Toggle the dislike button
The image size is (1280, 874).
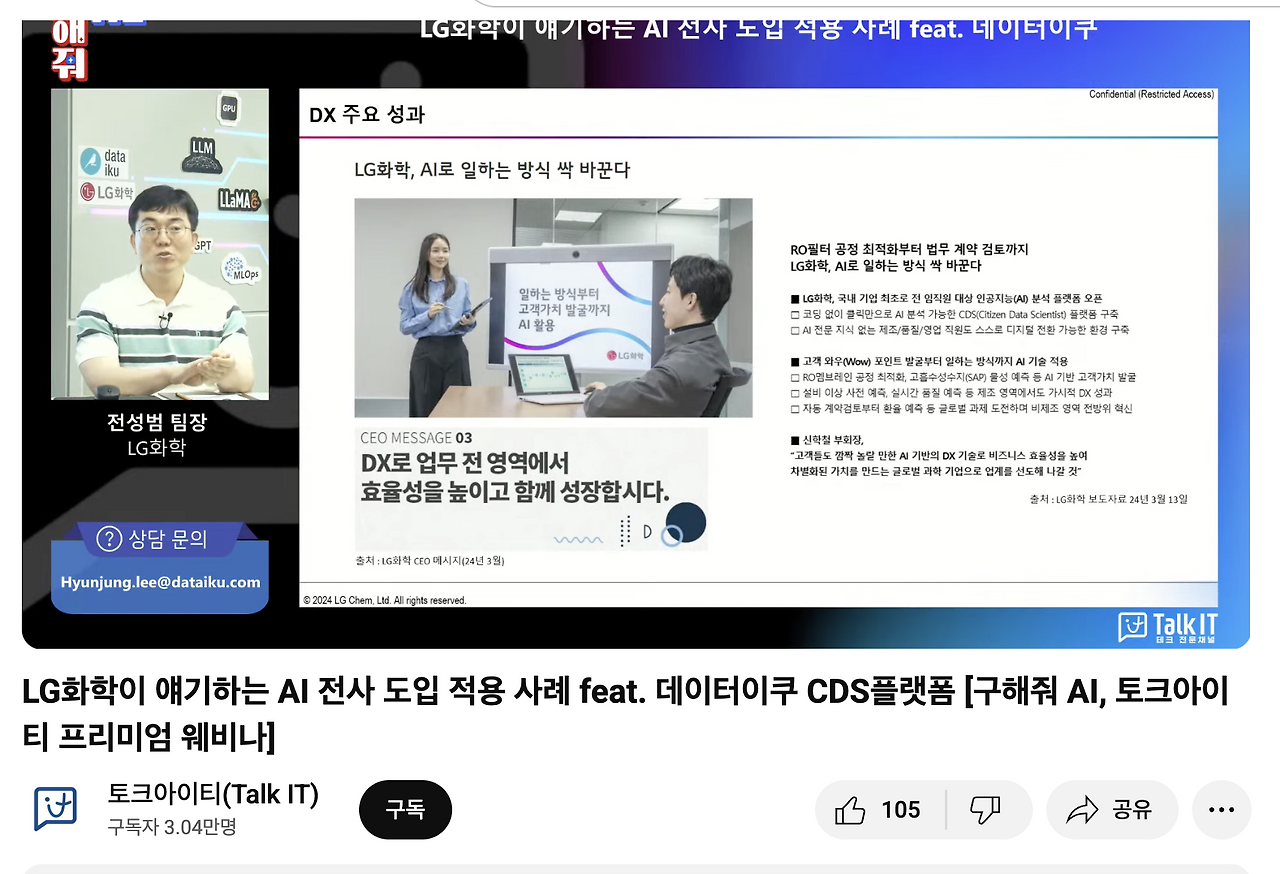985,810
